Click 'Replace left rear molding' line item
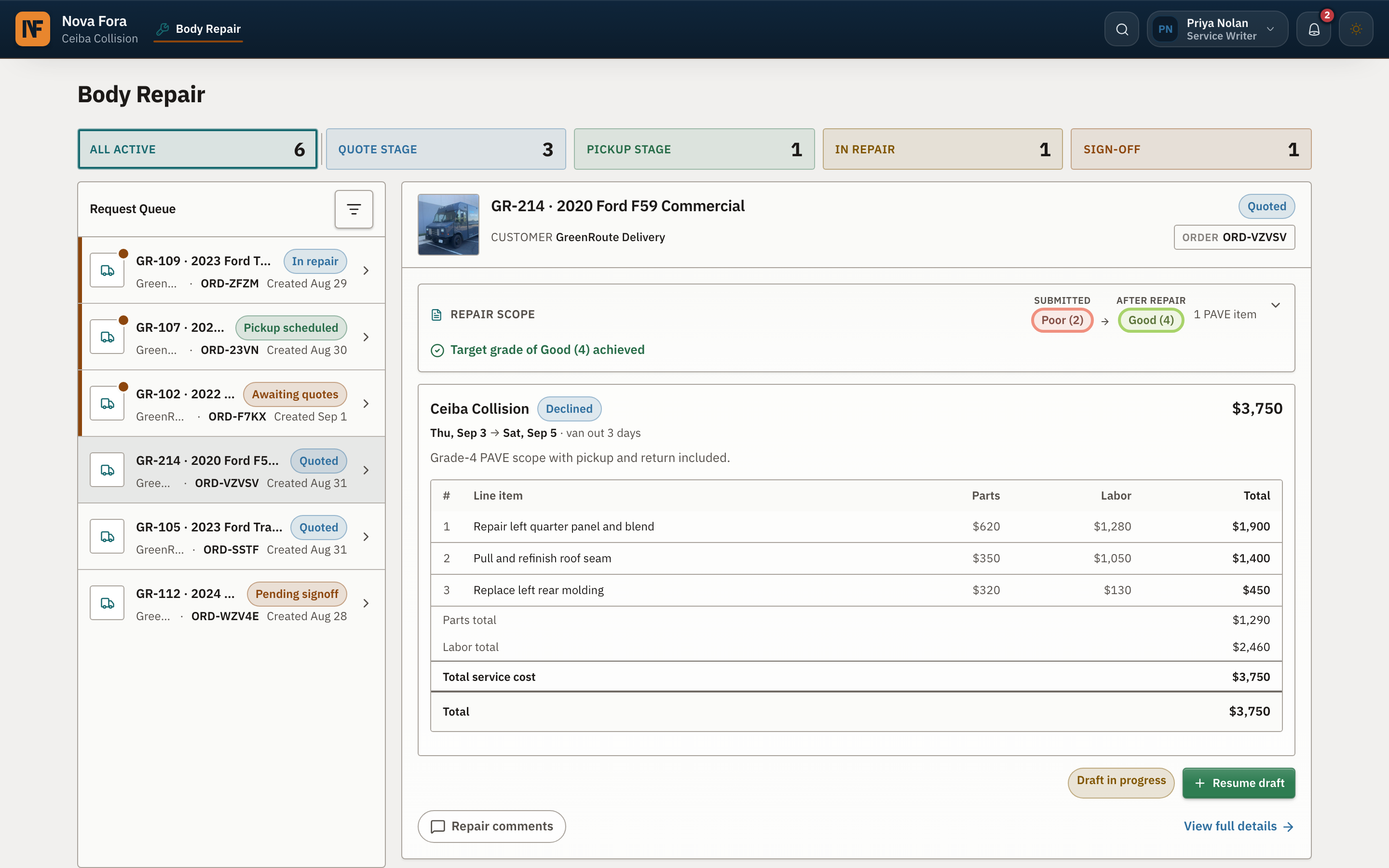The height and width of the screenshot is (868, 1389). (538, 590)
